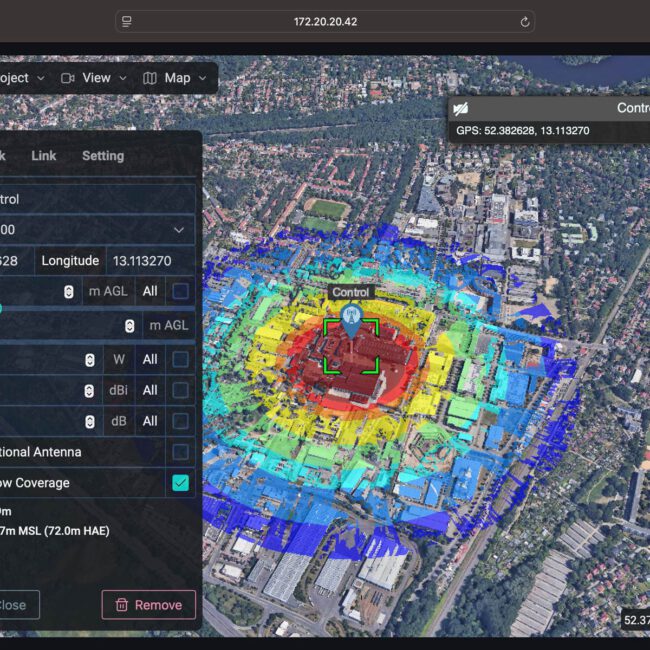Tick the checkbox next to dBi All
The height and width of the screenshot is (650, 650).
pos(180,390)
